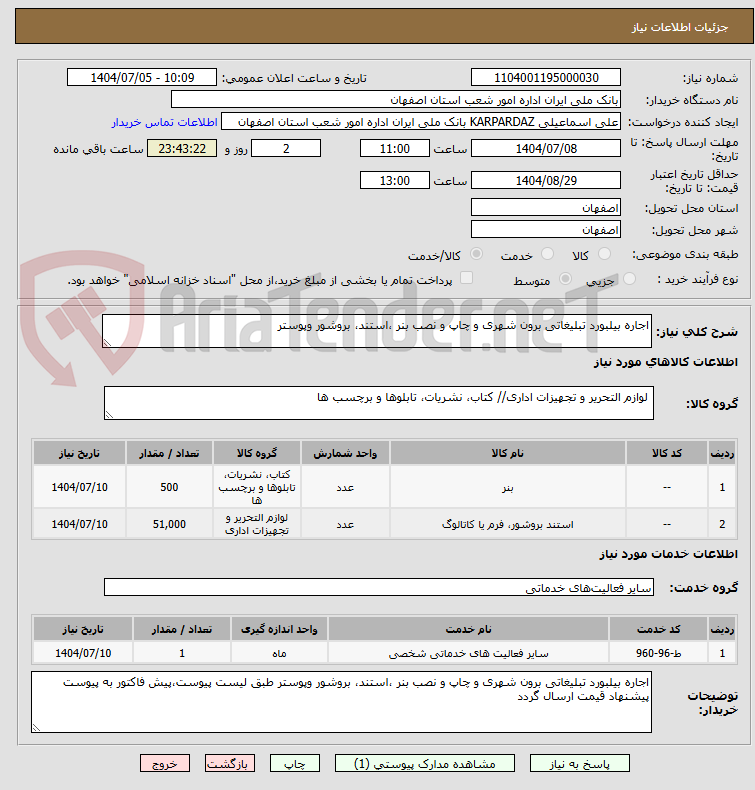Viewport: 755px width, 790px height.
Task: Click the لوازم التحریر و تجهیزات اداری table cell
Action: pos(257,524)
